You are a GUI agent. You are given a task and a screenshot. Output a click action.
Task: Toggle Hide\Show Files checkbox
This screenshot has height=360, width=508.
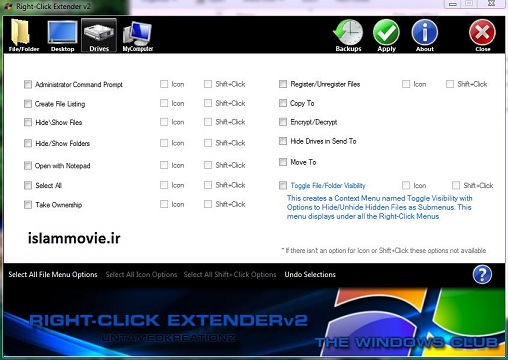coord(28,122)
